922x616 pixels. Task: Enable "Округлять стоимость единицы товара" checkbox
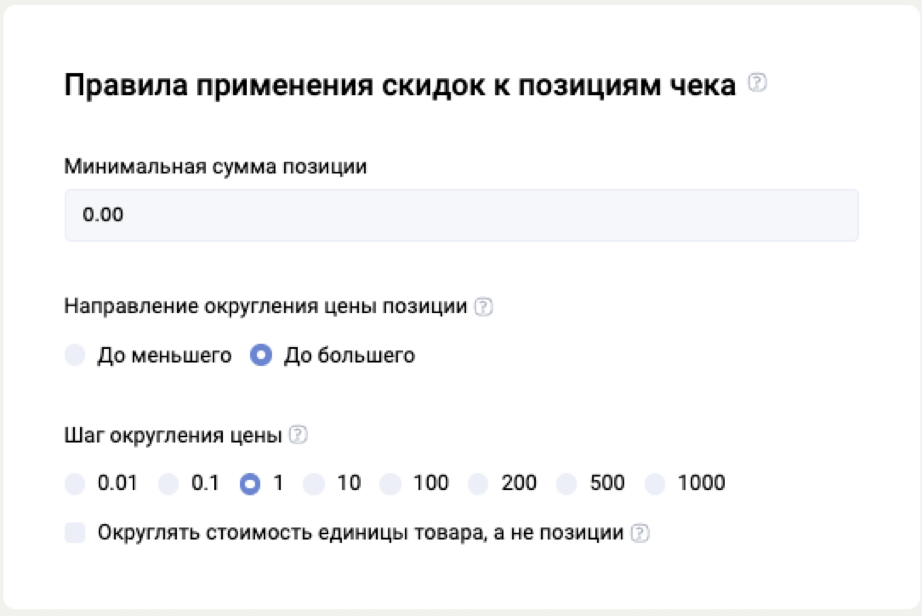click(75, 533)
